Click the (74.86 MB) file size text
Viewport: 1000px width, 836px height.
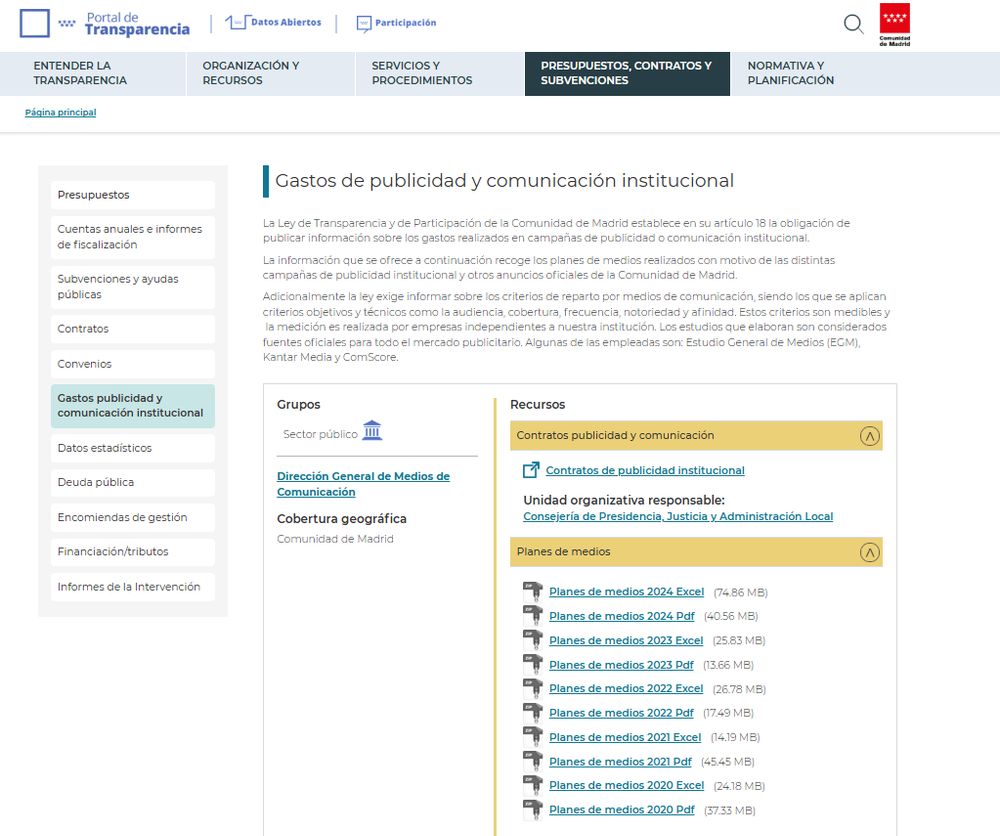click(x=740, y=592)
